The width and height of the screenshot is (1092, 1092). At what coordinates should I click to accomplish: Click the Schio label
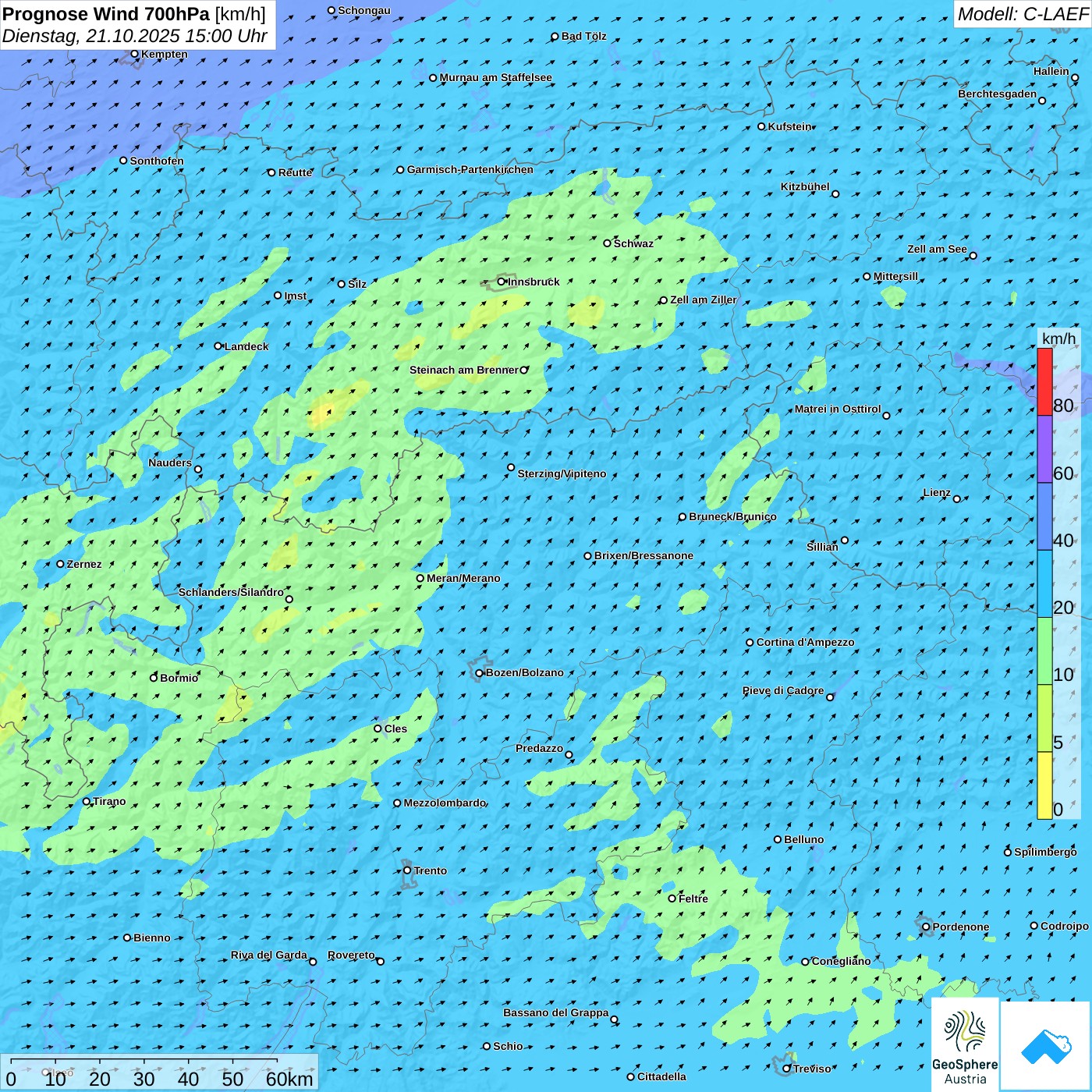[508, 1046]
